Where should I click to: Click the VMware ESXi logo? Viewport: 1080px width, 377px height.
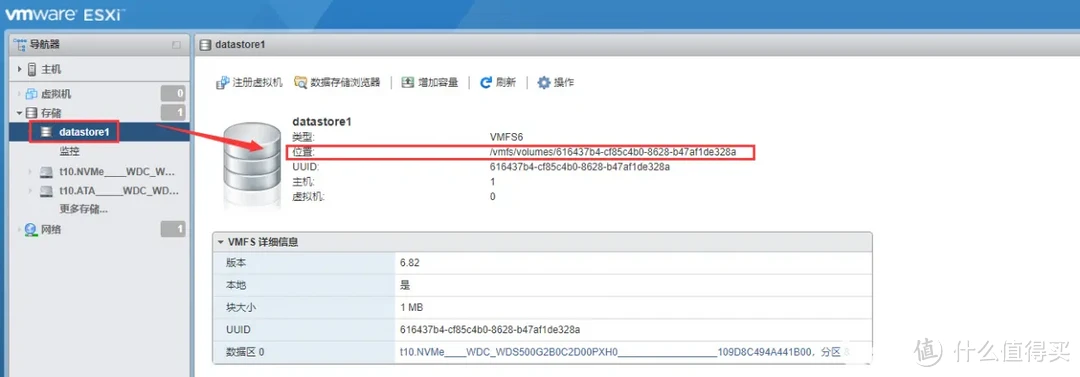pyautogui.click(x=65, y=13)
